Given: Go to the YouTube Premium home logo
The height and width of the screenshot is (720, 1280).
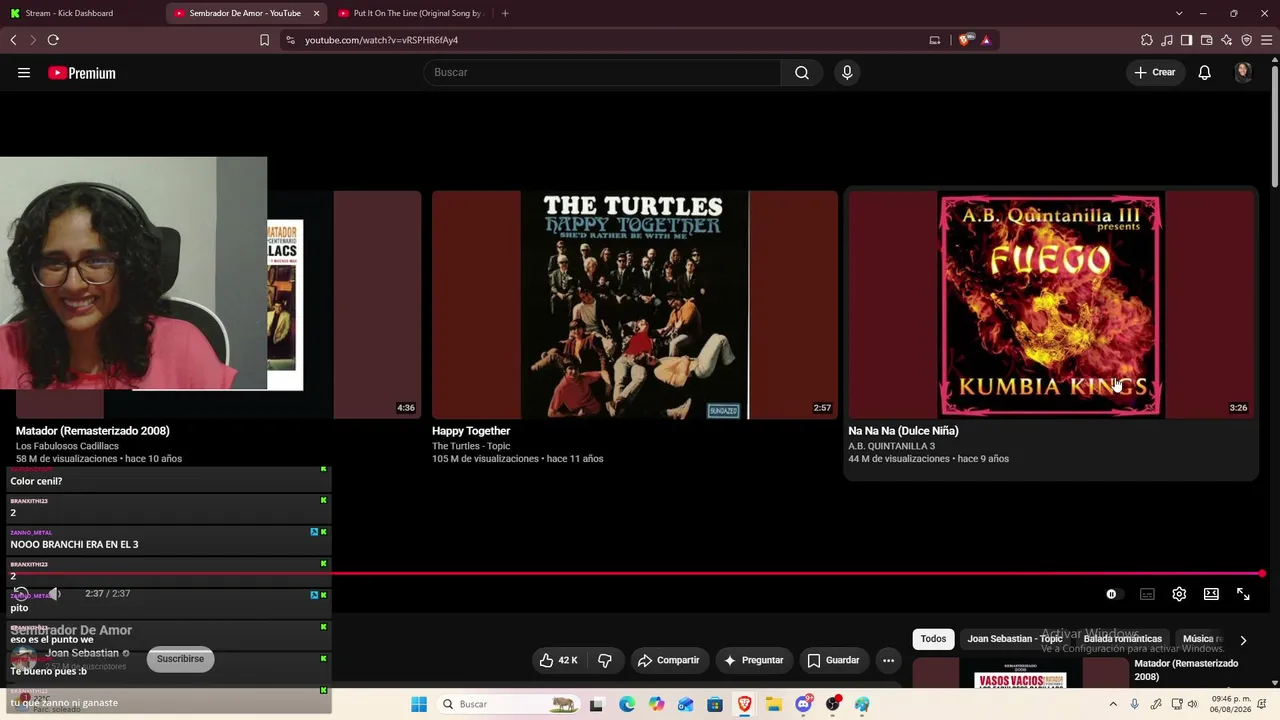Looking at the screenshot, I should tap(82, 73).
